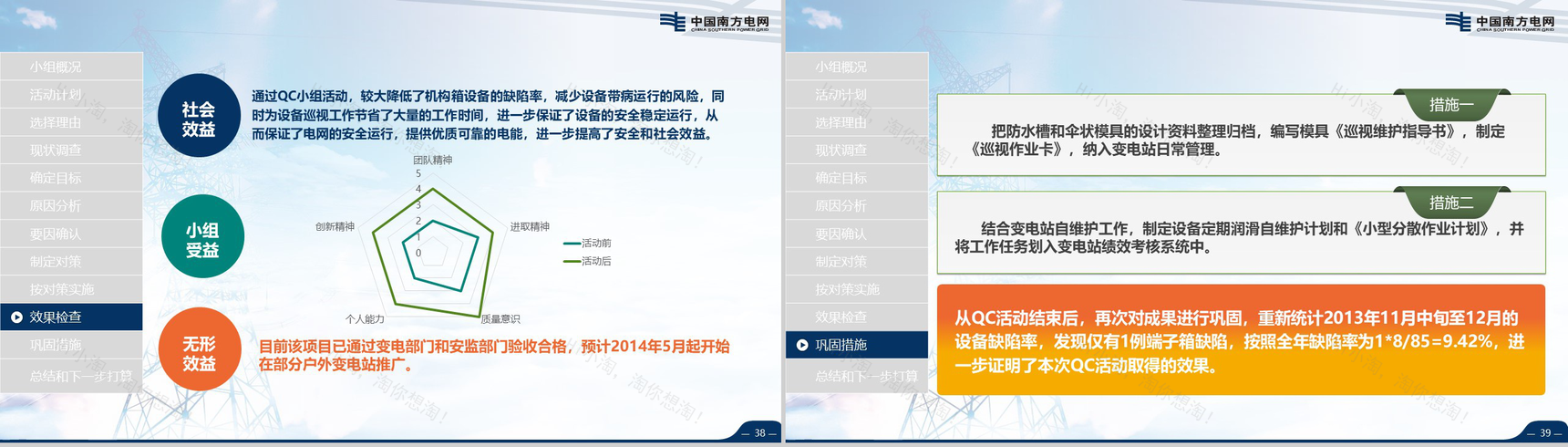Open 活动计划 in slide 39 sidebar

click(857, 95)
